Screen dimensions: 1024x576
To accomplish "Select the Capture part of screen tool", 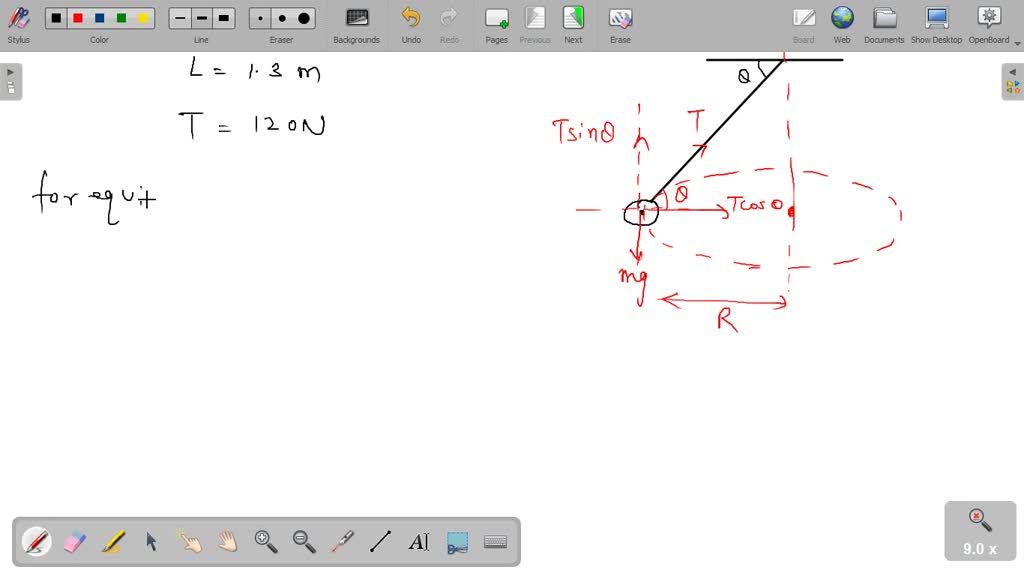I will click(456, 541).
